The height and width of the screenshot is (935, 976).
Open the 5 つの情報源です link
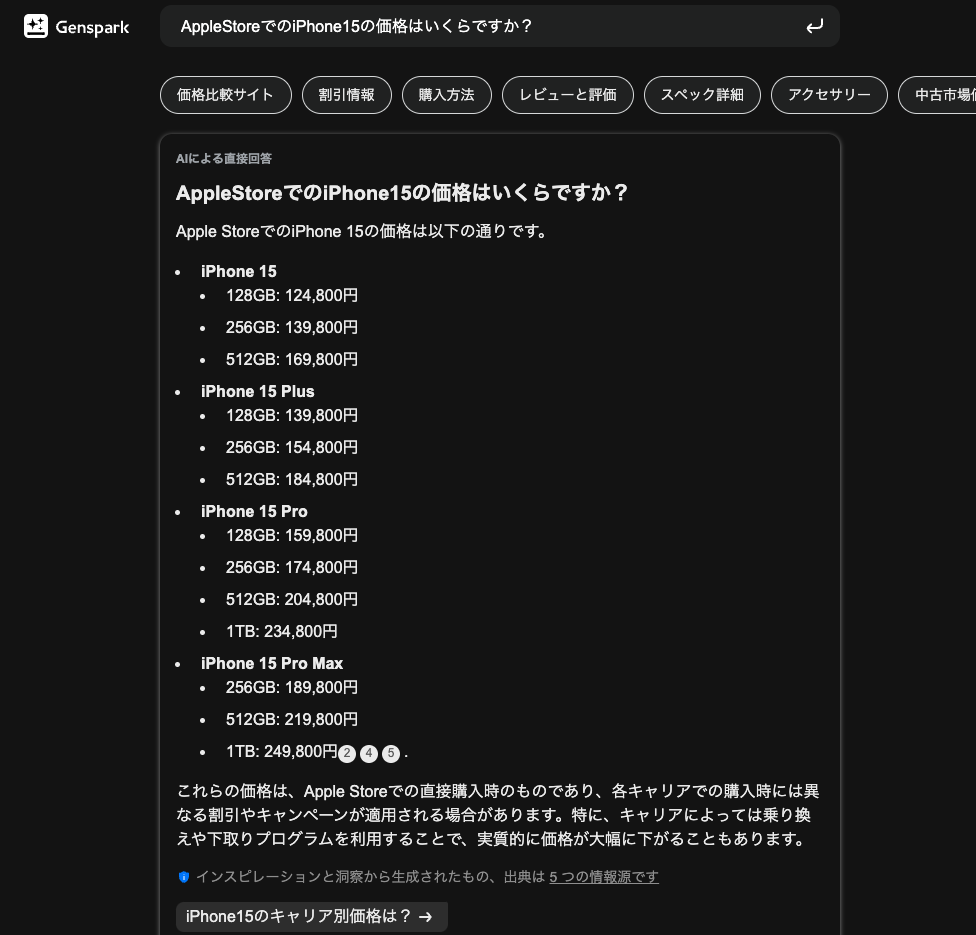pos(604,877)
